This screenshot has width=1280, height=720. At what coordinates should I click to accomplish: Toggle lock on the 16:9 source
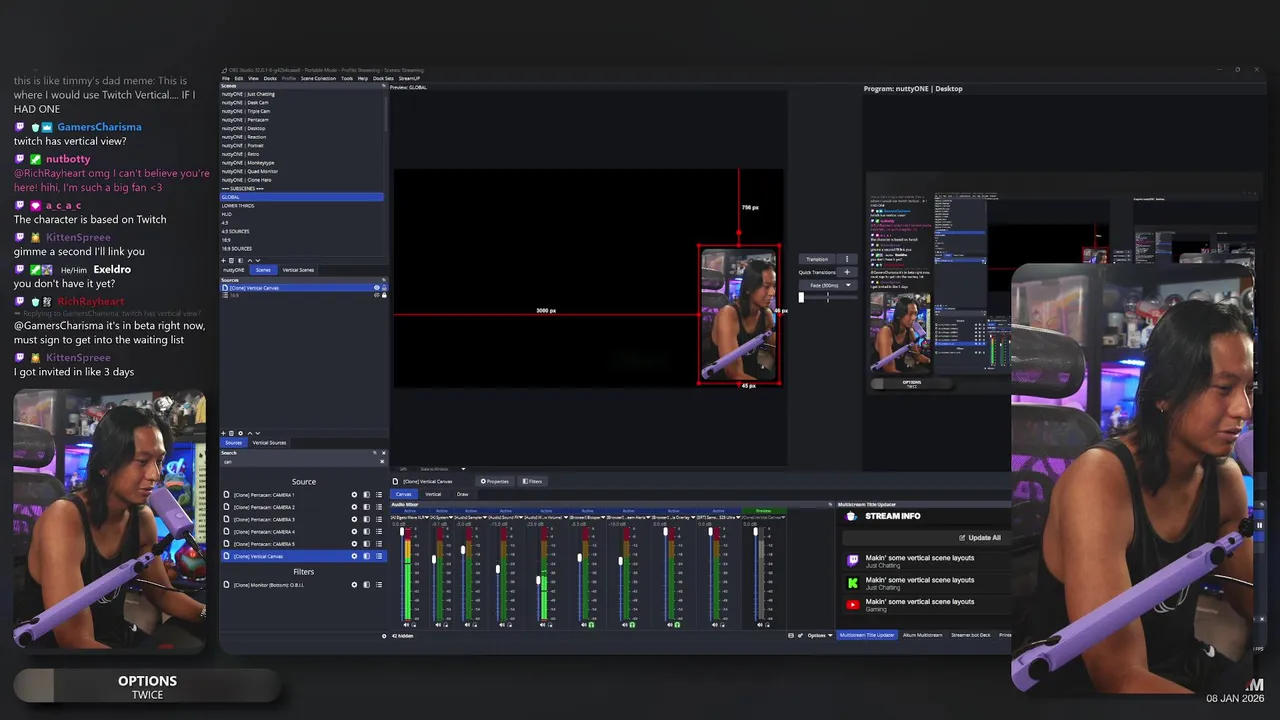click(x=384, y=296)
